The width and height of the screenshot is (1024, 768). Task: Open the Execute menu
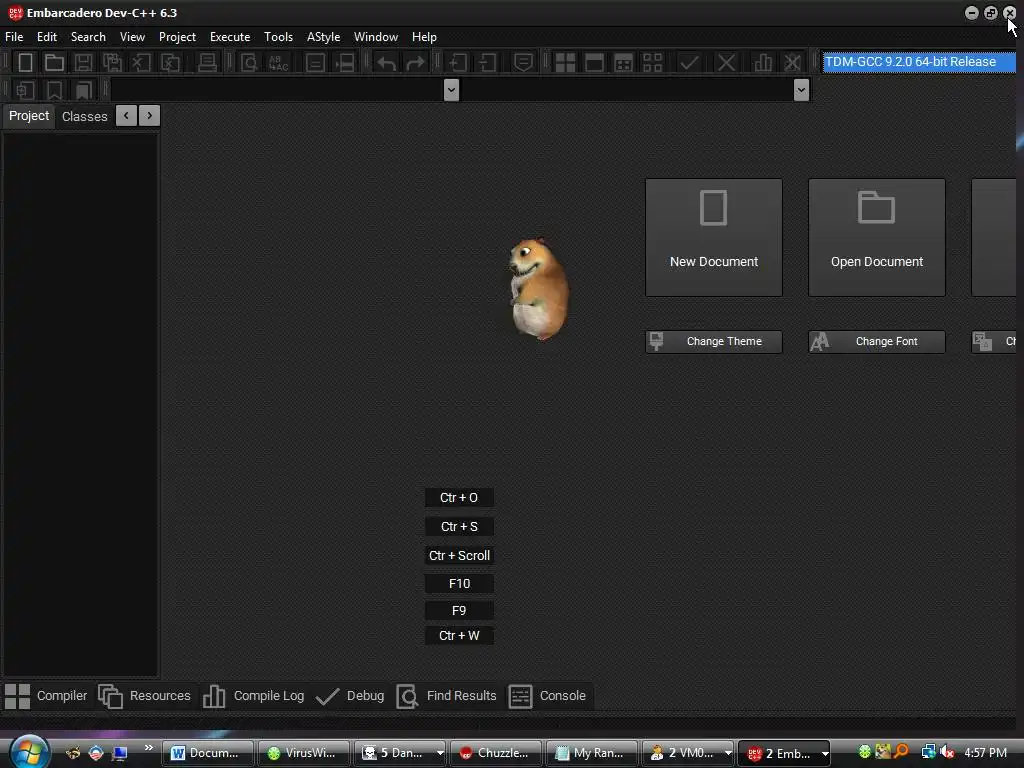point(230,37)
